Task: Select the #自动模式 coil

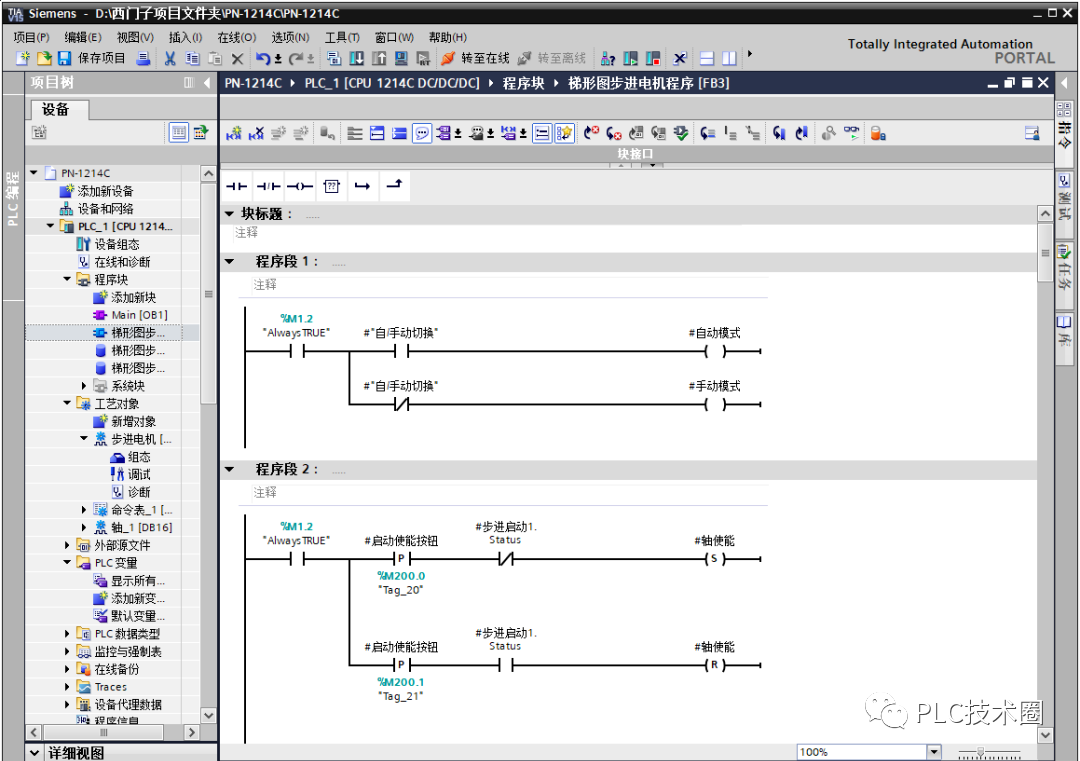Action: point(715,351)
